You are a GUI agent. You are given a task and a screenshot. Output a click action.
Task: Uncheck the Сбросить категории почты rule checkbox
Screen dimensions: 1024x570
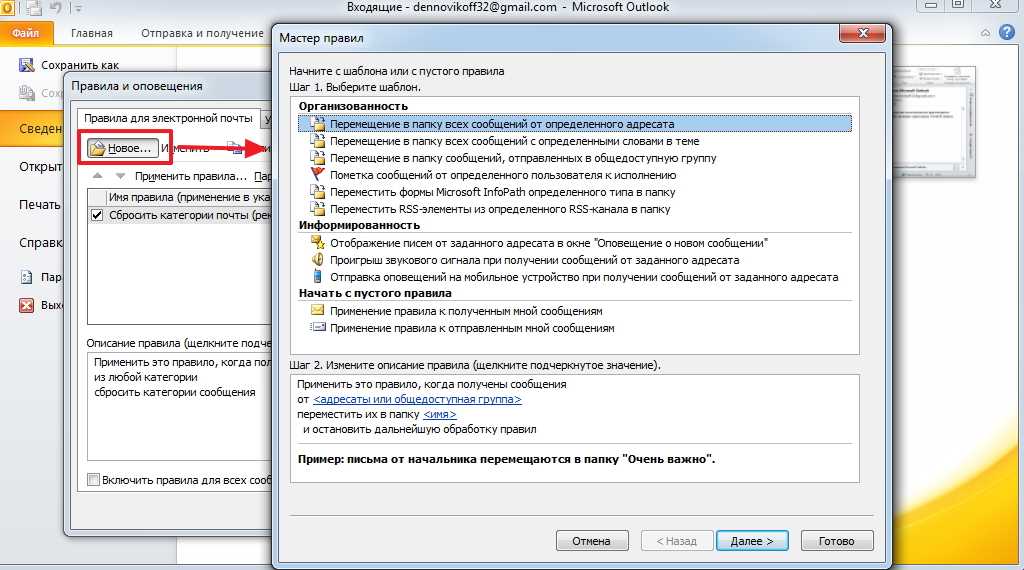(x=96, y=215)
